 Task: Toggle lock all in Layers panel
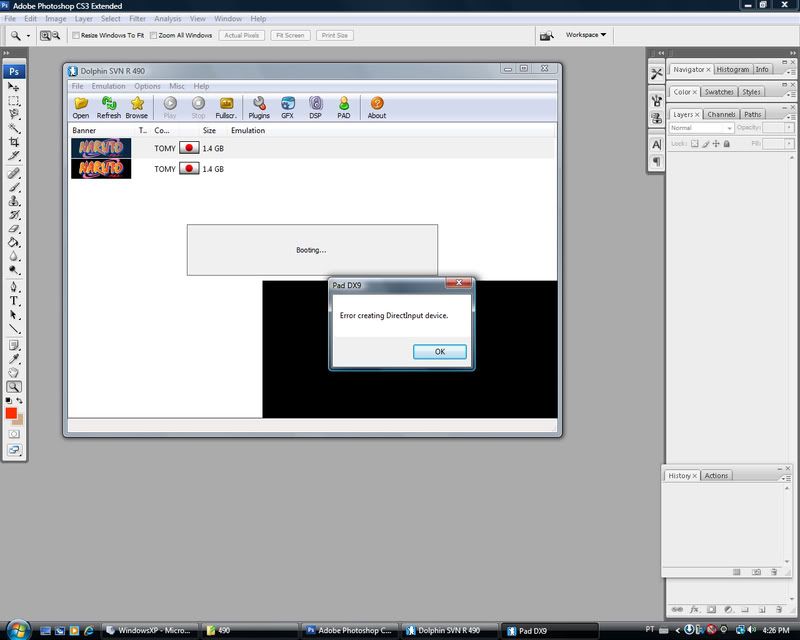(x=727, y=144)
